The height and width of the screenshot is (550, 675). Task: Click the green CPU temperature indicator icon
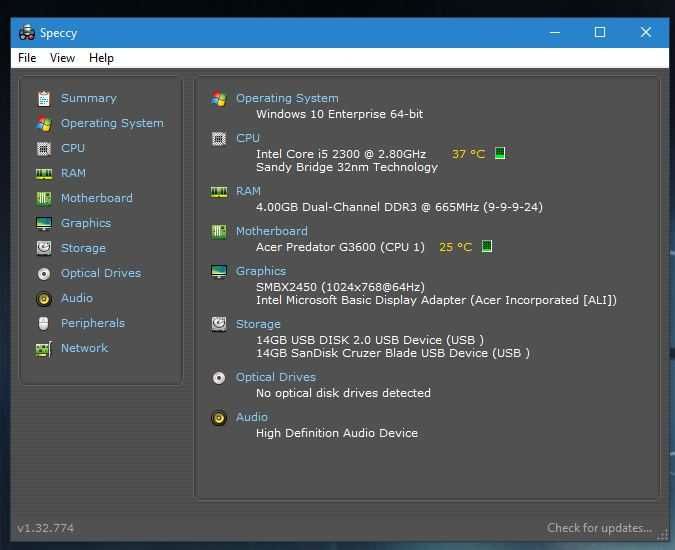500,153
